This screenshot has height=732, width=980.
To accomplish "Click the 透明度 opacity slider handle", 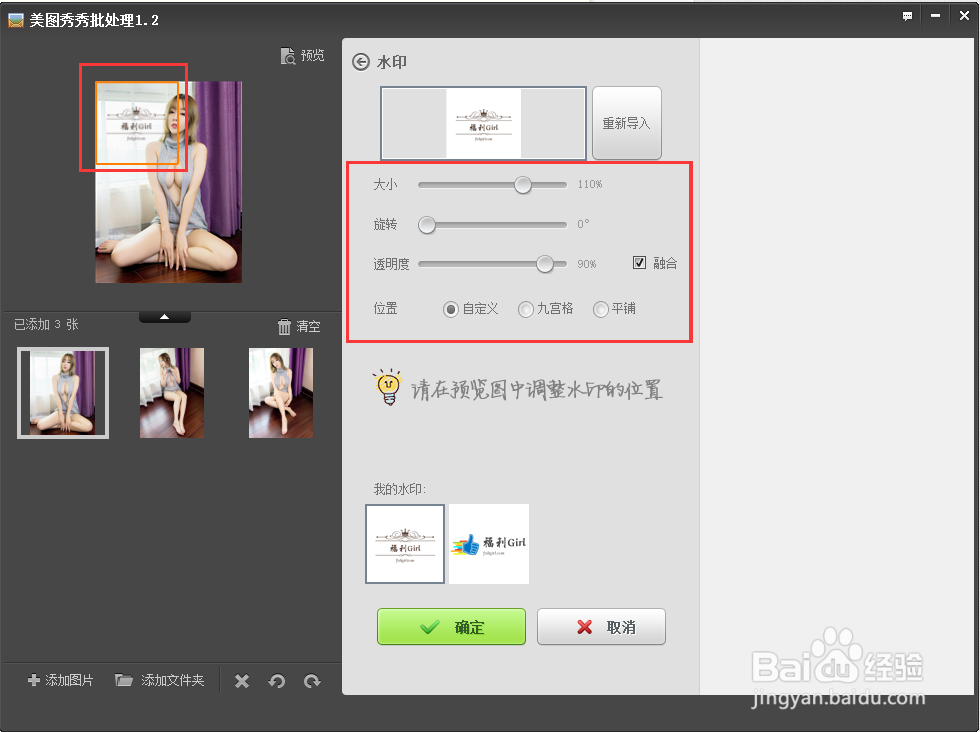I will coord(545,264).
